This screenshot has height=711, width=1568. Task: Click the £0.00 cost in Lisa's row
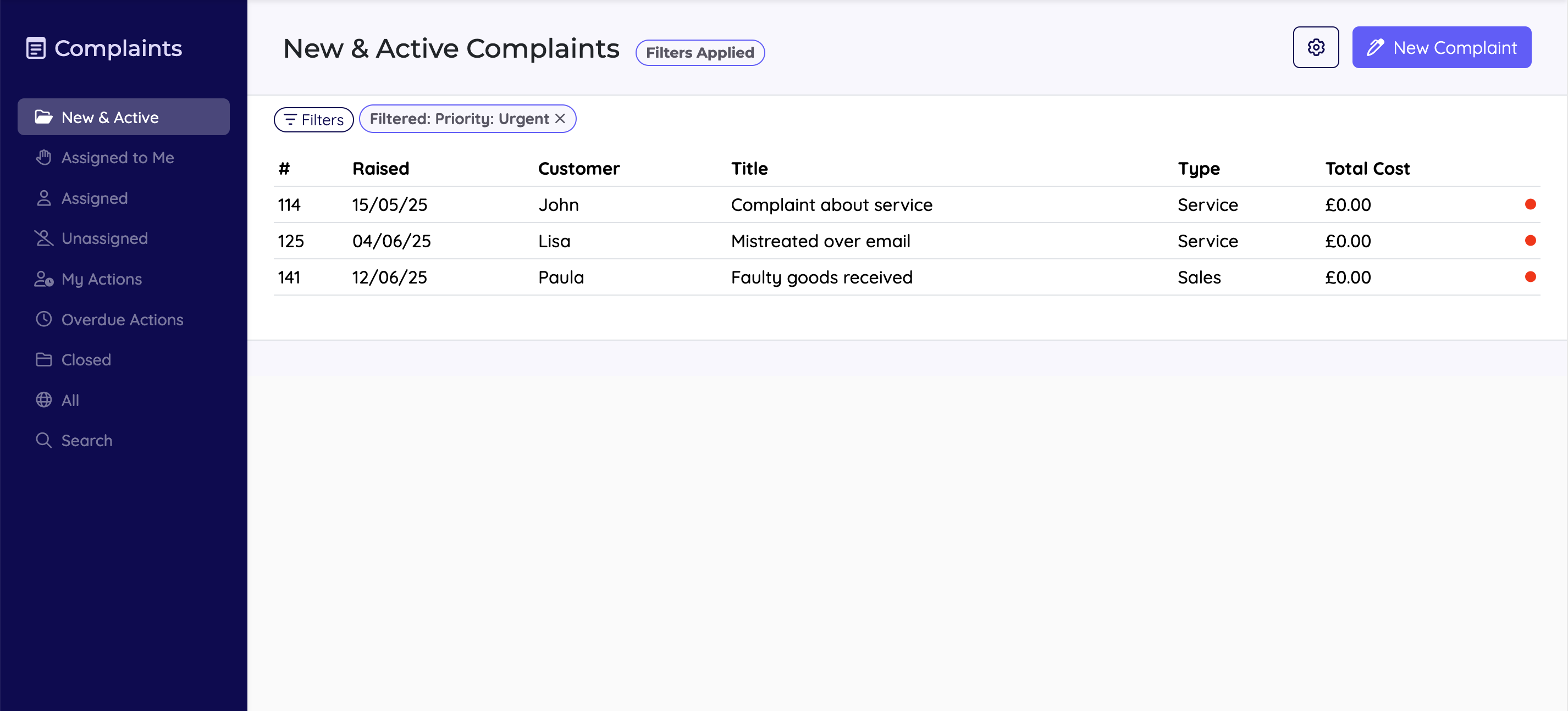[1348, 241]
